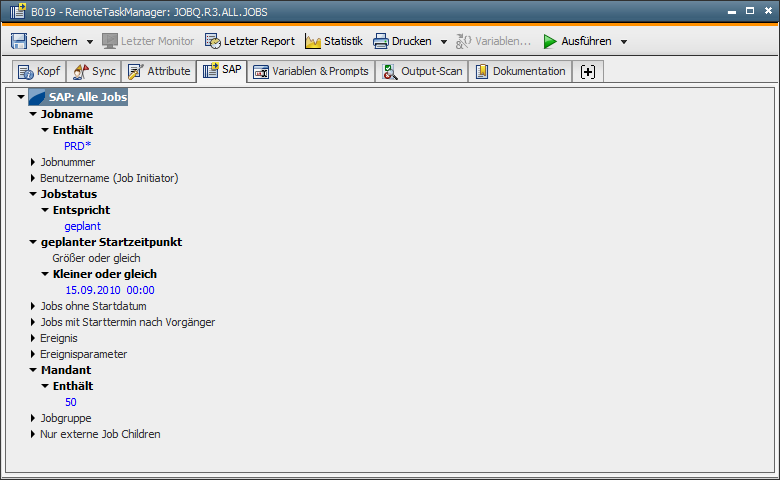The height and width of the screenshot is (480, 780).
Task: Collapse Kleiner oder gleich node
Action: click(45, 274)
